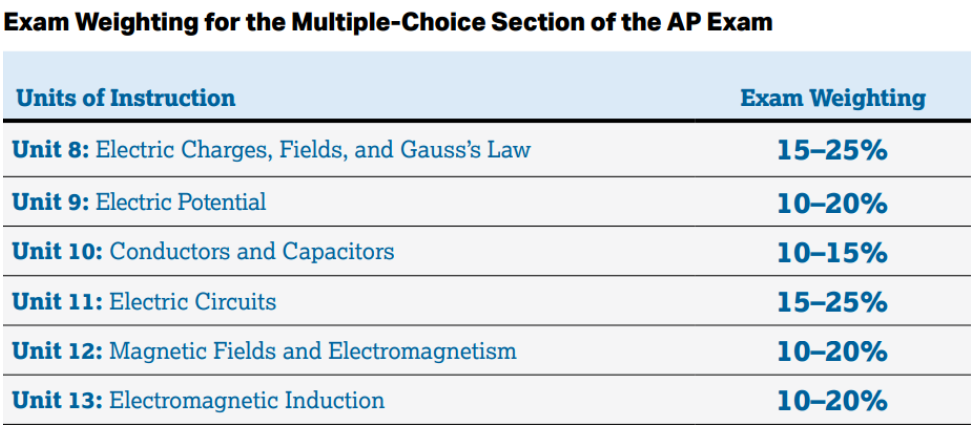This screenshot has height=430, width=978.
Task: Click Unit 10: Conductors and Capacitors
Action: (x=203, y=251)
